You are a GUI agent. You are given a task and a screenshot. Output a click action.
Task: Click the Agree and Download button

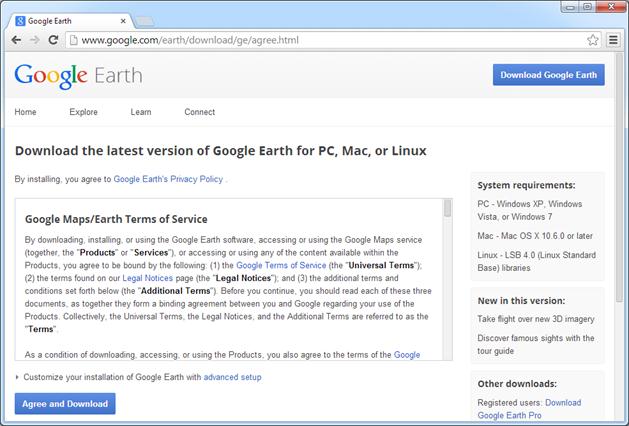tap(65, 404)
